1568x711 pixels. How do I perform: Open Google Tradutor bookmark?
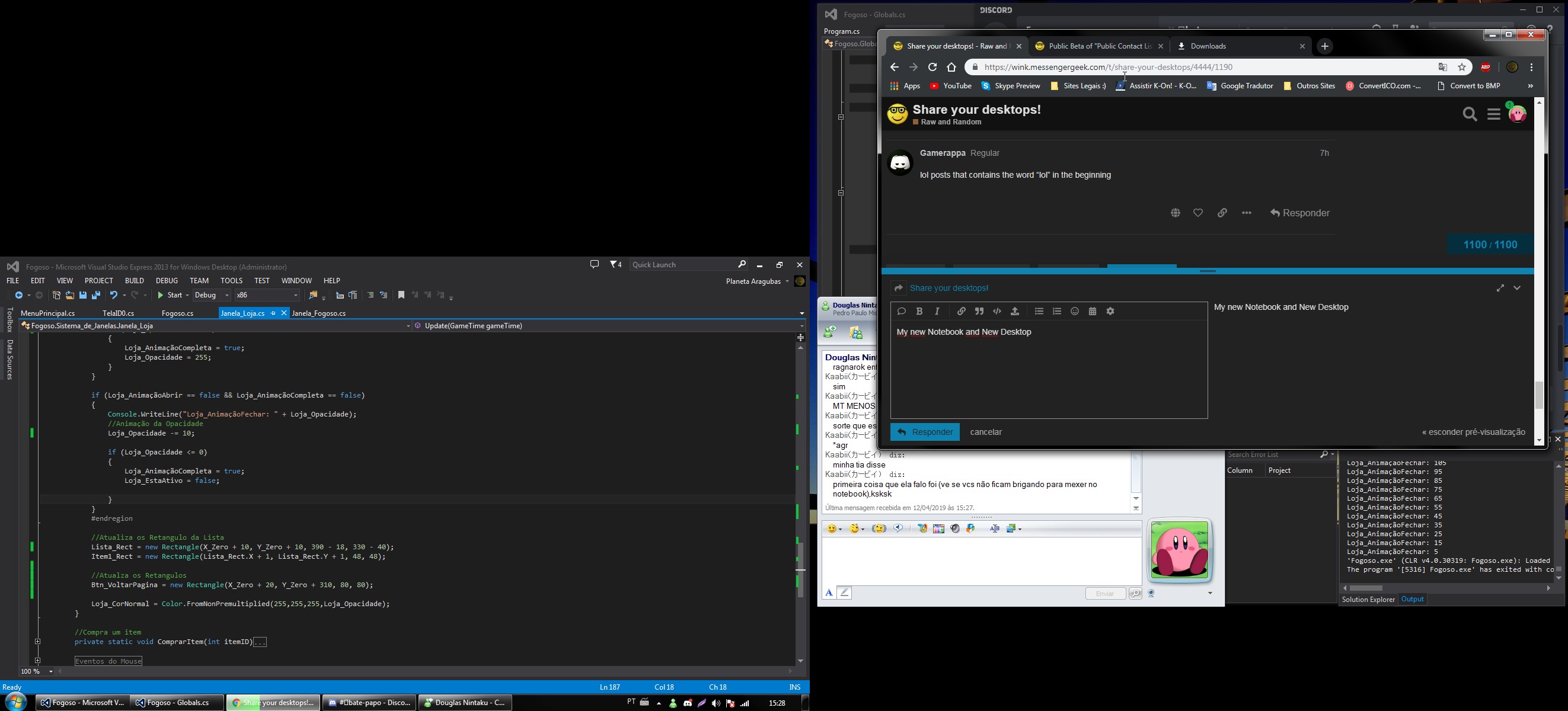[x=1240, y=87]
